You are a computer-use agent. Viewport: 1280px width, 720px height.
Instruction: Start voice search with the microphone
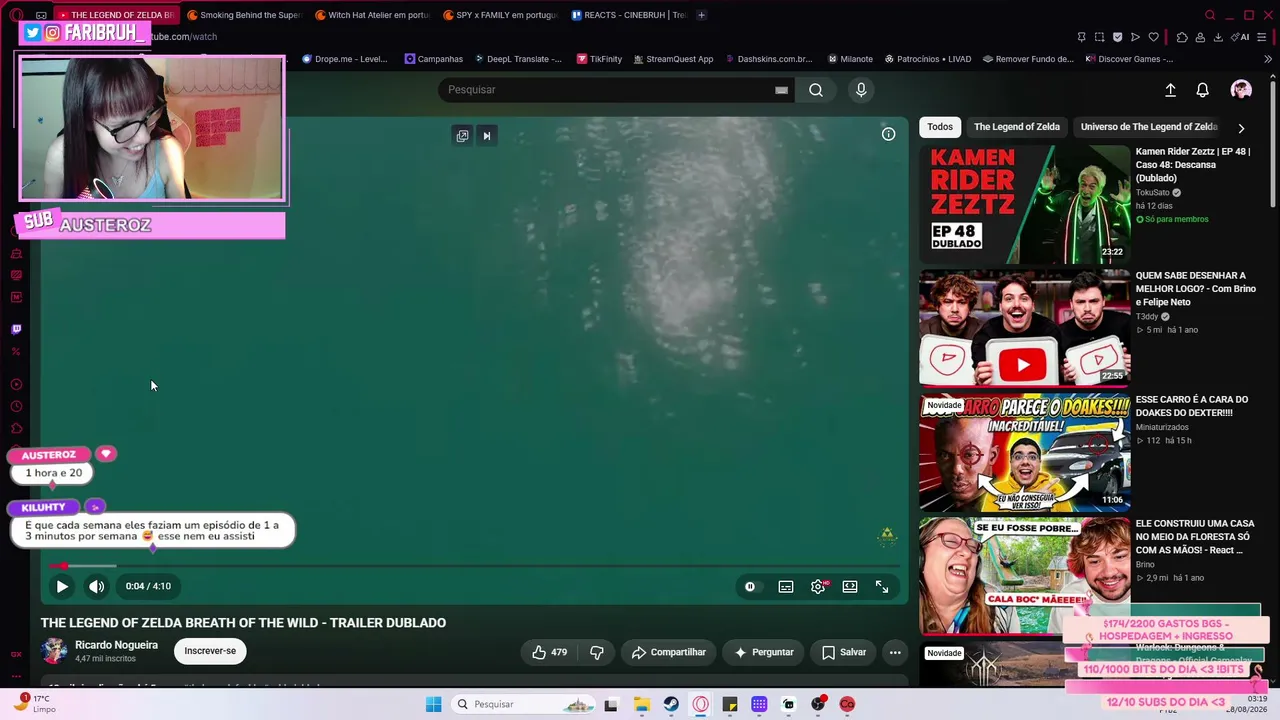(861, 90)
